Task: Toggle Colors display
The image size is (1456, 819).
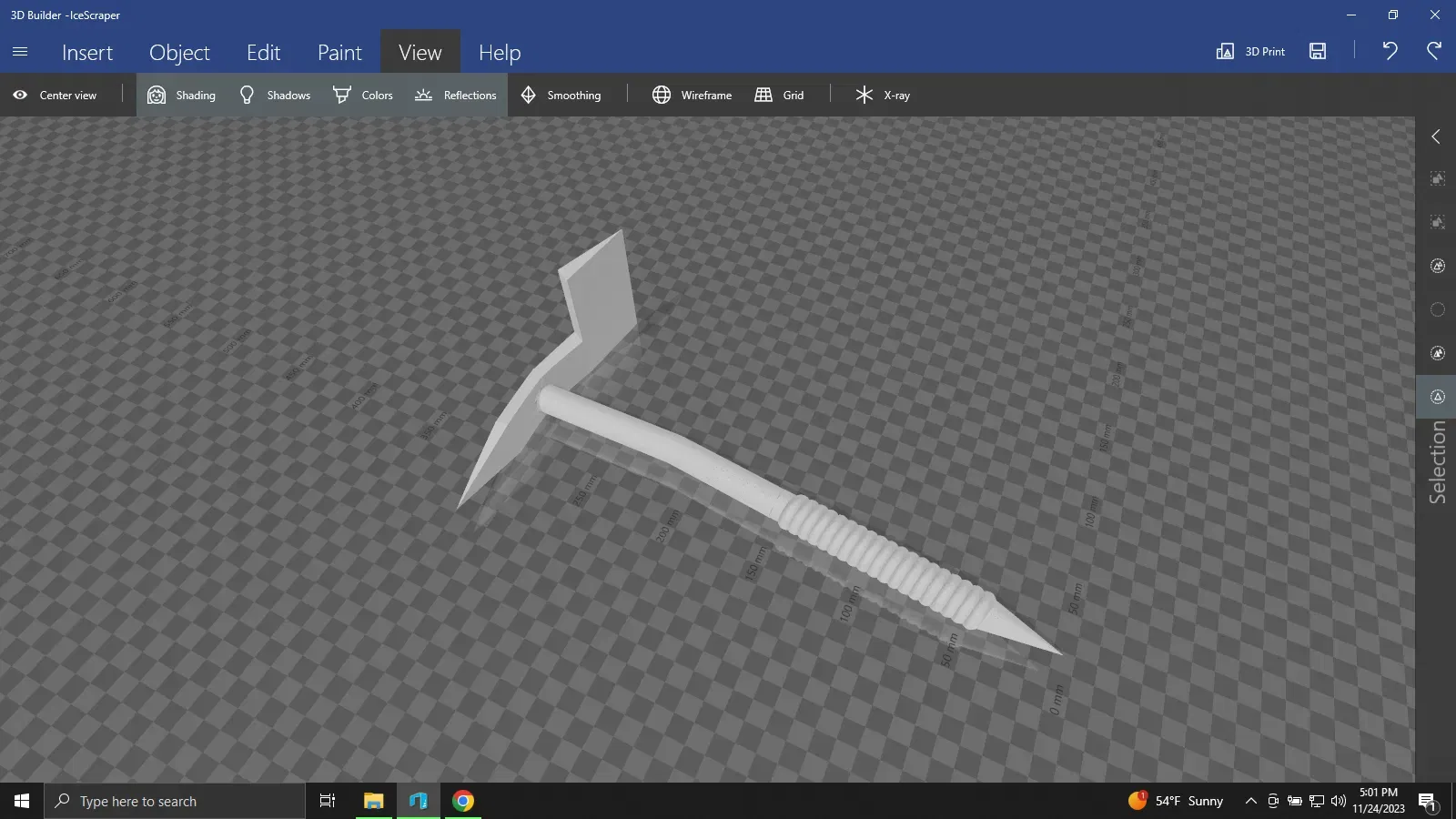Action: point(362,95)
